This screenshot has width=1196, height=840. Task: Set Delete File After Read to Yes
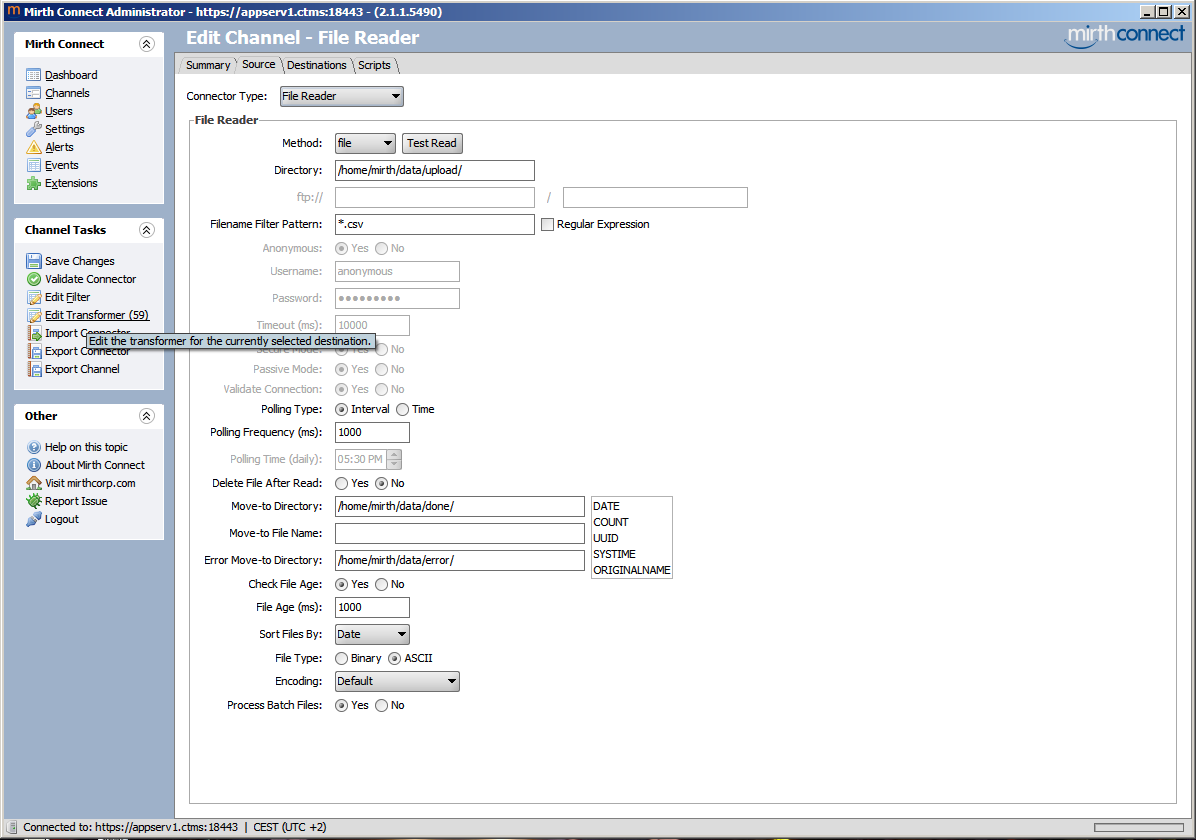tap(341, 484)
